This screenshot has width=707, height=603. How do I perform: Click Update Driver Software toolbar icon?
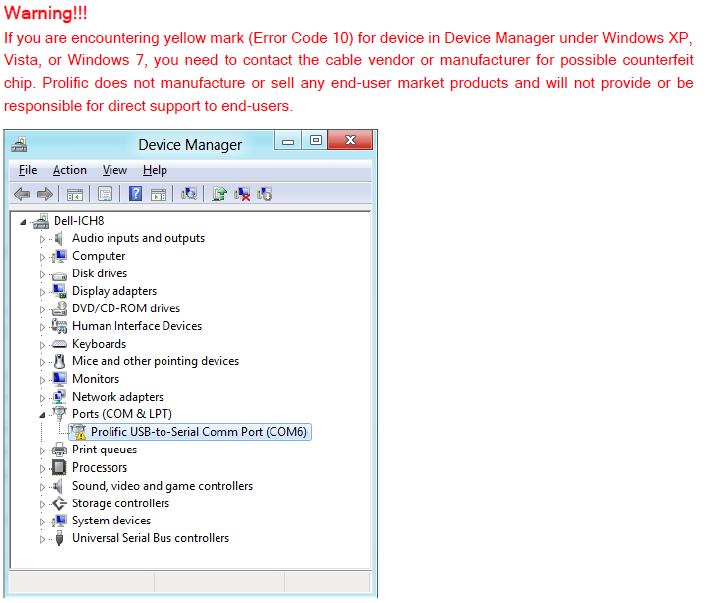(x=220, y=194)
